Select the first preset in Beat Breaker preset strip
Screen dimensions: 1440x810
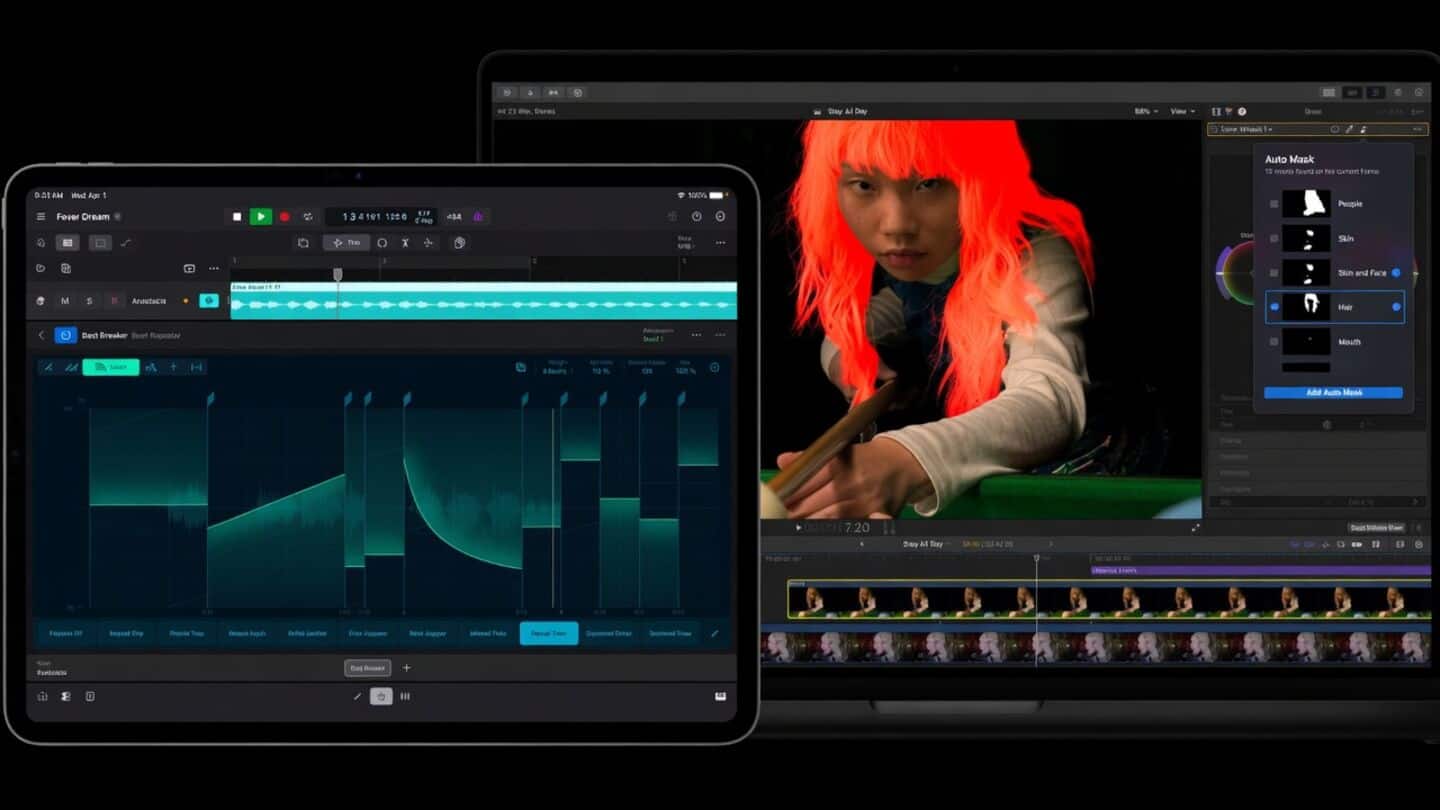coord(66,633)
